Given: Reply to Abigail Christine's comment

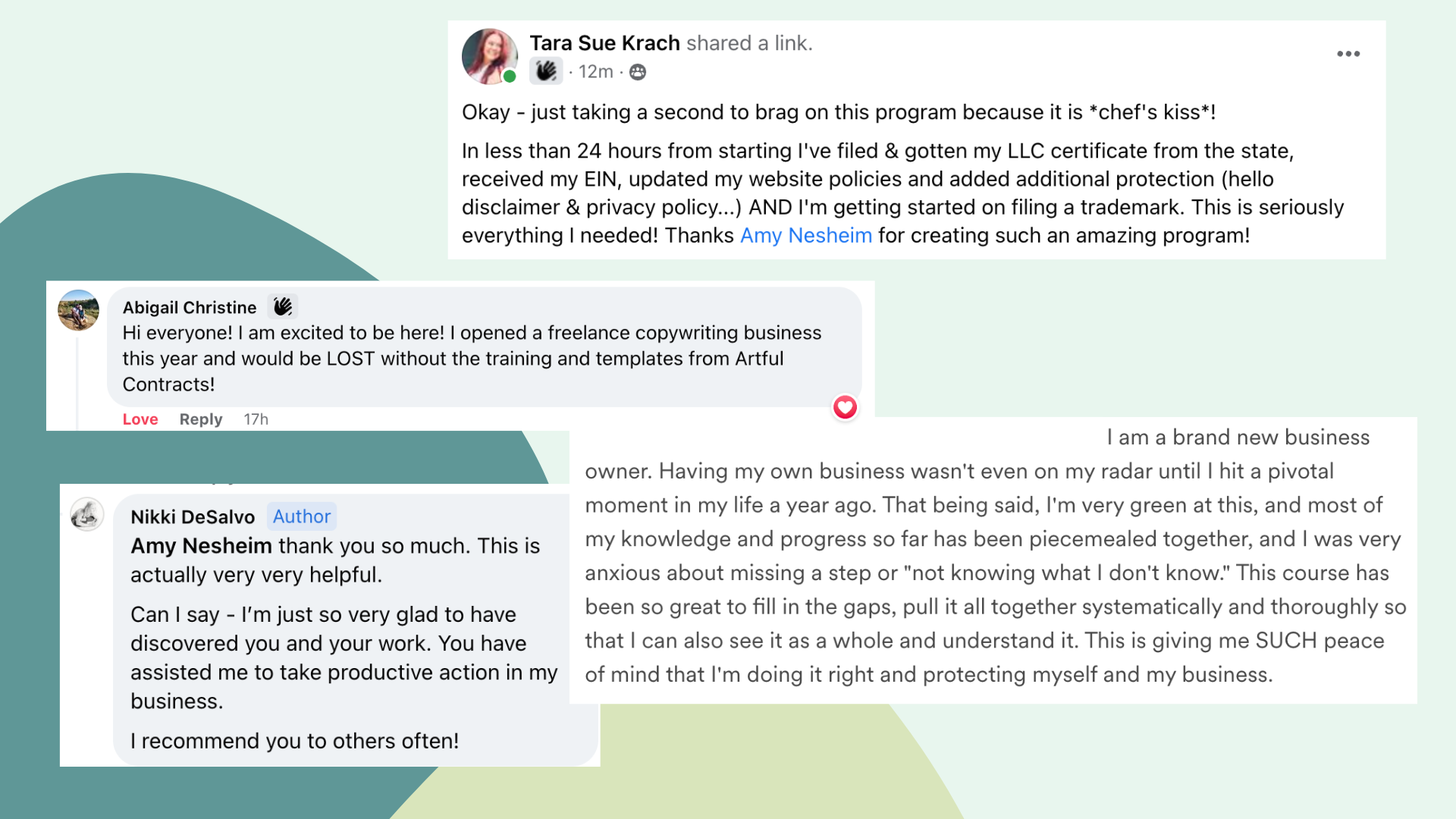Looking at the screenshot, I should [201, 419].
